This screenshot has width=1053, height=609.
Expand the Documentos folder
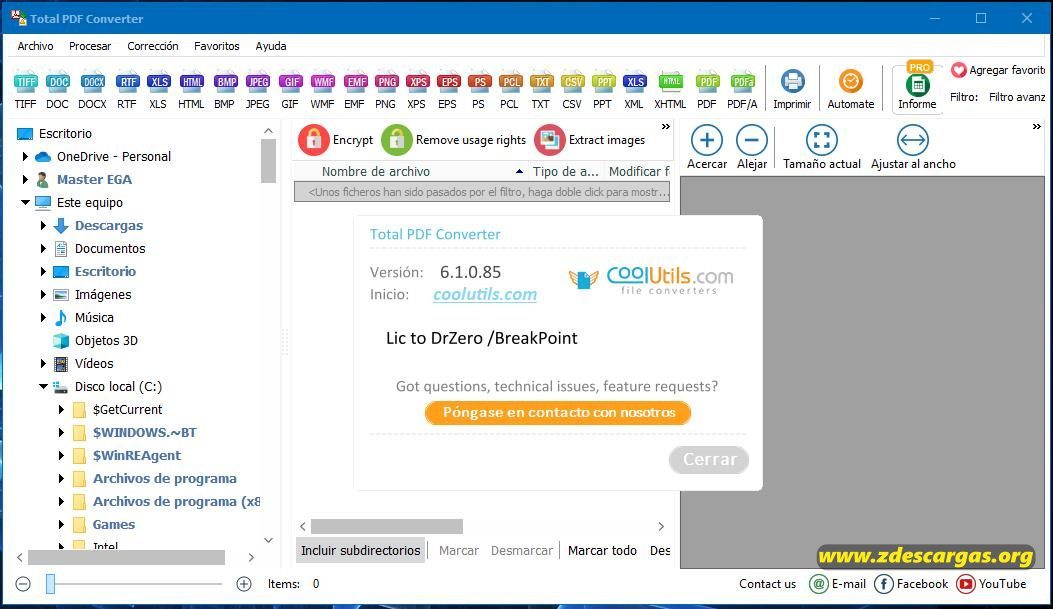click(x=44, y=248)
